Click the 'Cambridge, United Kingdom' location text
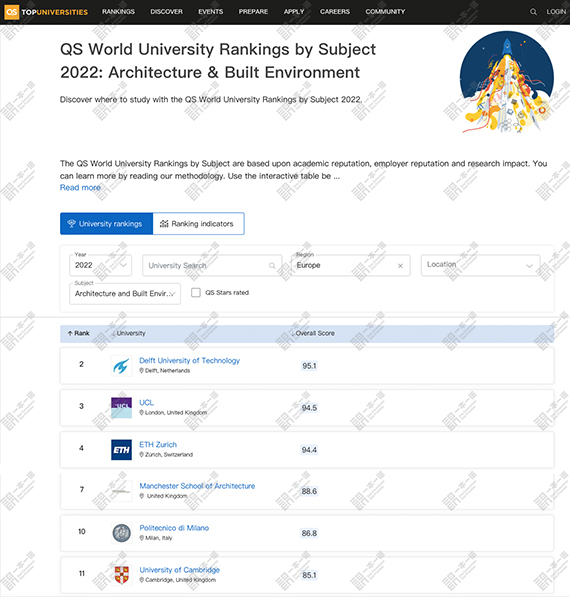Viewport: 570px width, 597px height. [180, 580]
